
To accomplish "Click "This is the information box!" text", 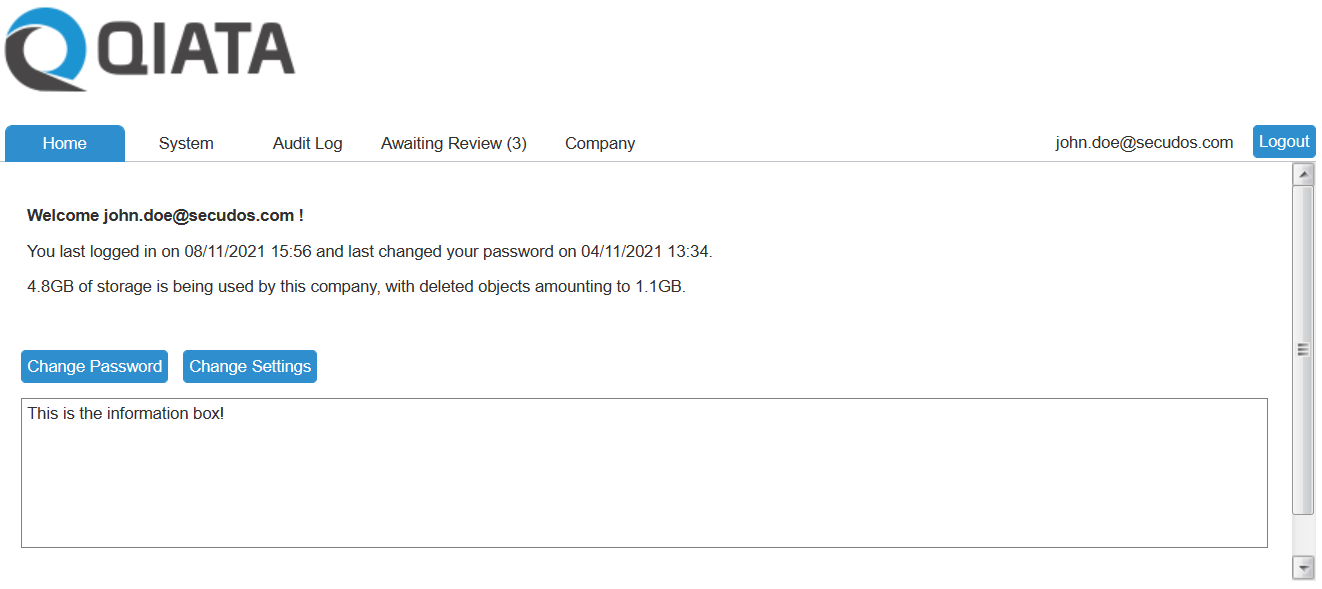I will click(126, 413).
